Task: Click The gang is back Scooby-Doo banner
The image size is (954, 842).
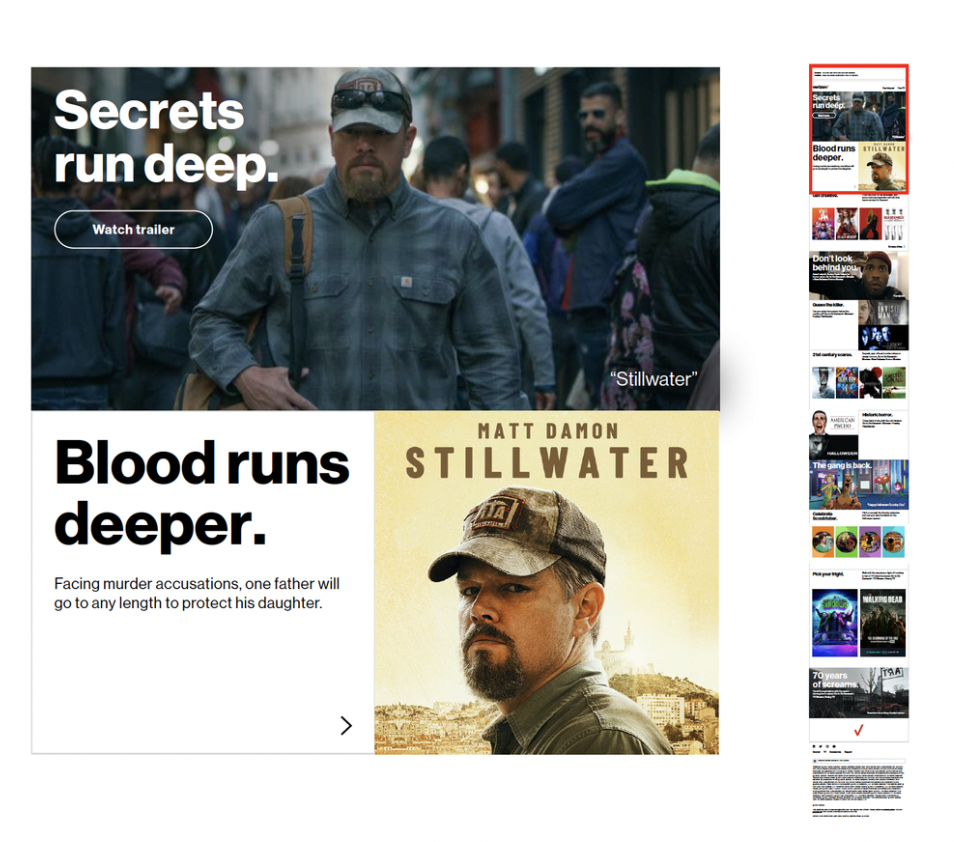Action: click(858, 484)
